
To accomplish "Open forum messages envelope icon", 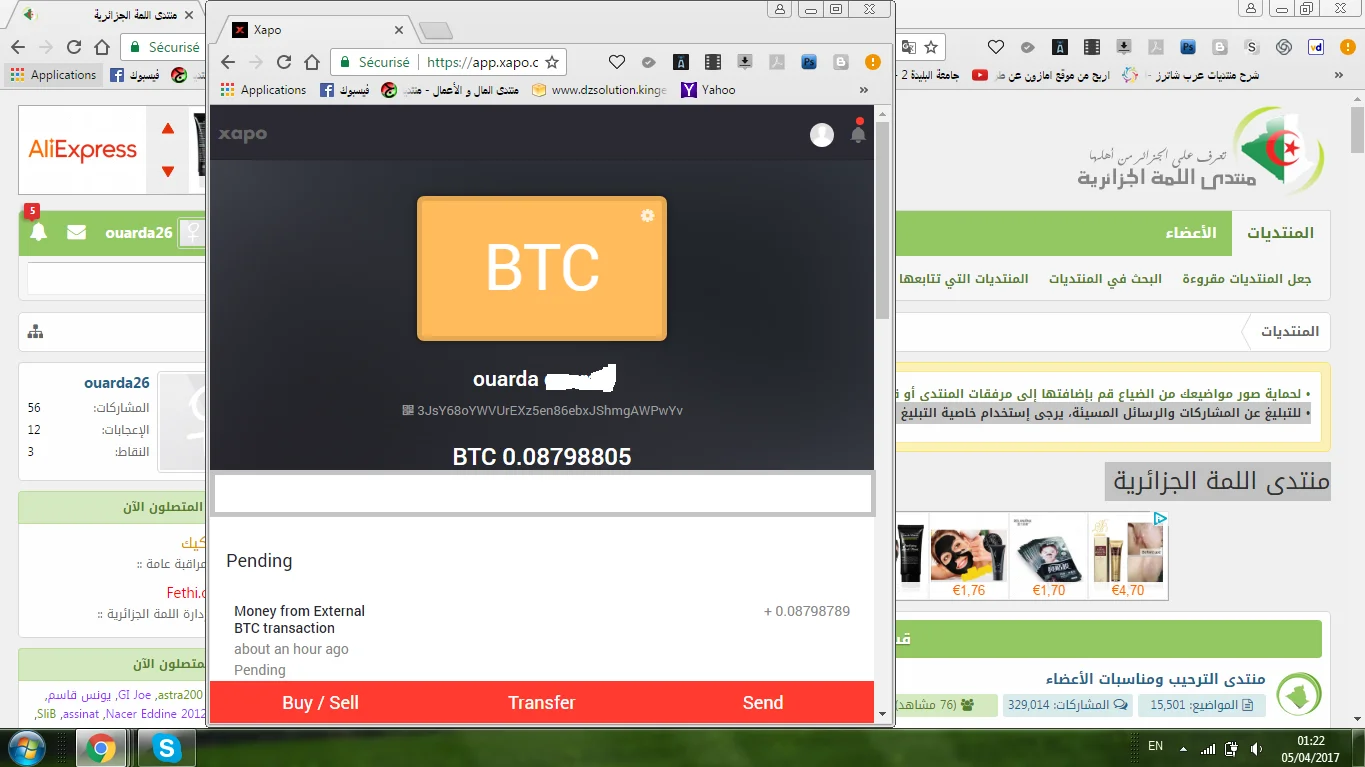I will [x=76, y=232].
